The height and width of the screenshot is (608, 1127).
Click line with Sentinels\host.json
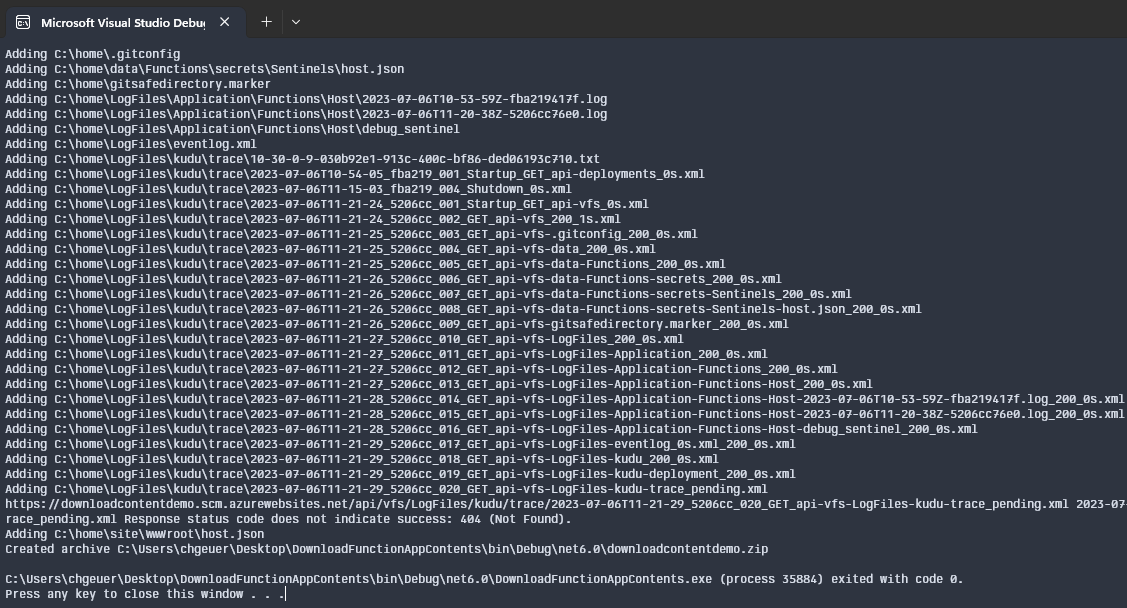[x=205, y=69]
